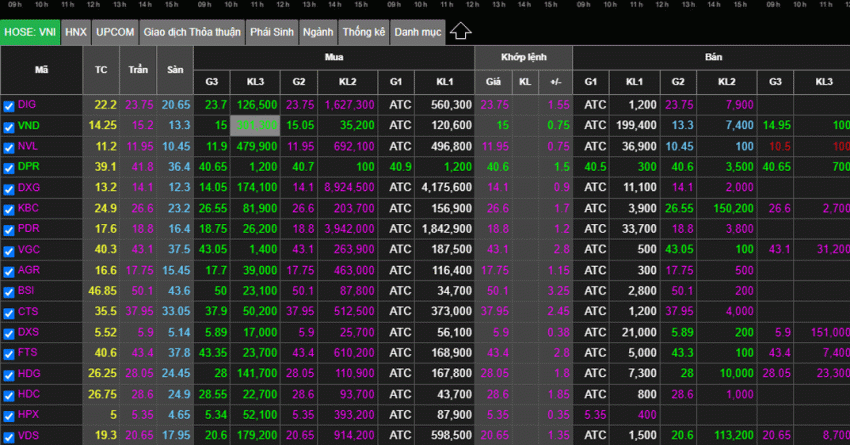Toggle the VGC row checkbox
Image resolution: width=850 pixels, height=445 pixels.
coord(9,251)
